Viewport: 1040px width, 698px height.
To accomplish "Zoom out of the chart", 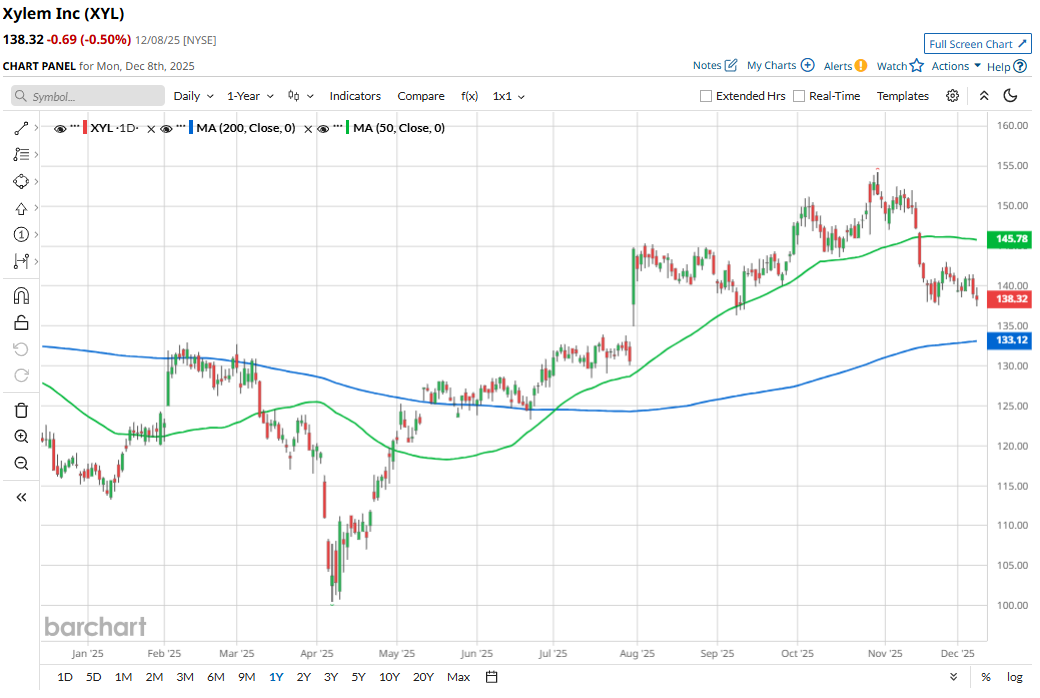I will tap(21, 463).
